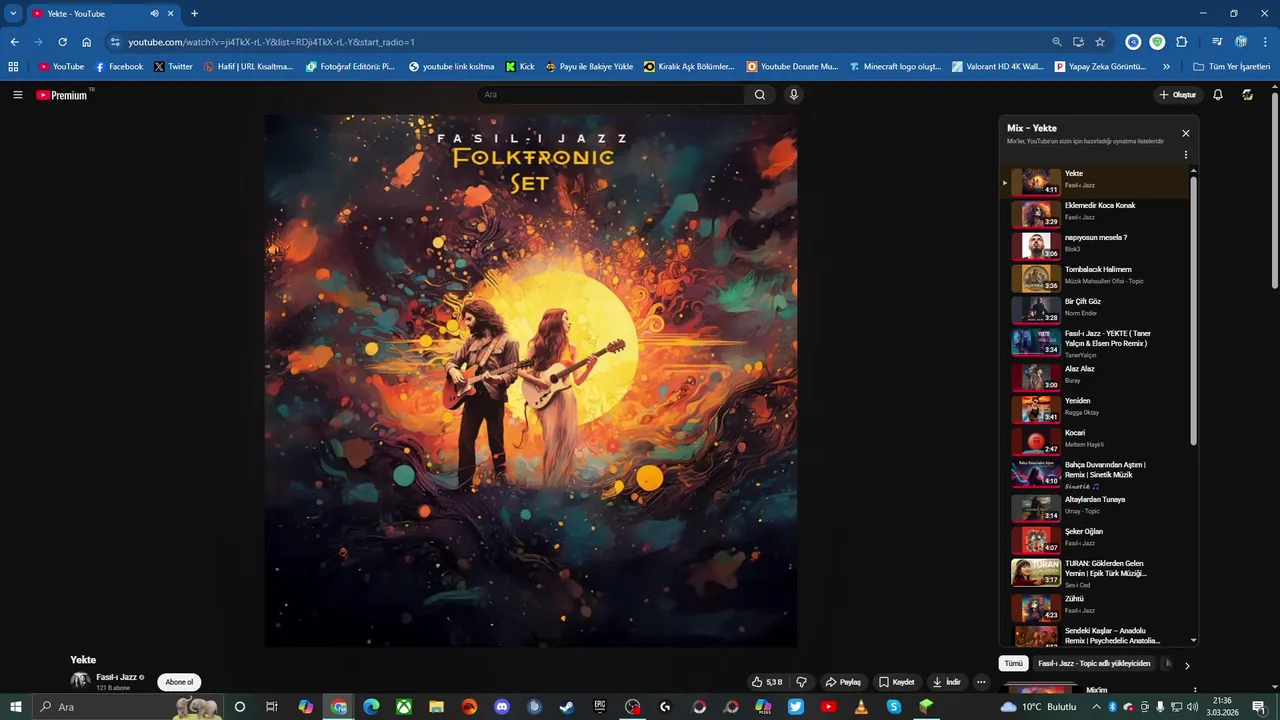Open the Windows action center notifications

1259,707
